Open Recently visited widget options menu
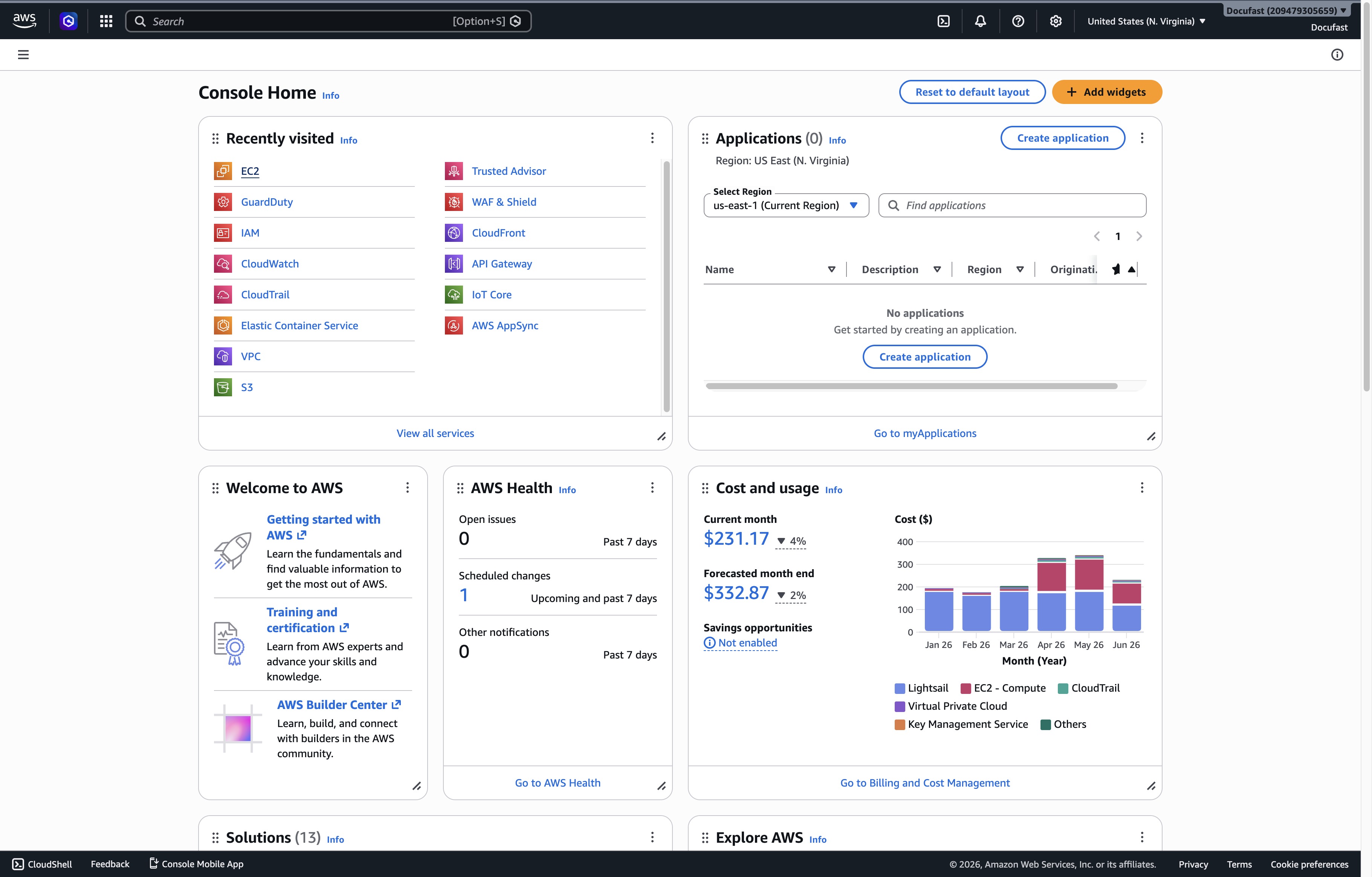Screen dimensions: 1372x877 pos(652,139)
